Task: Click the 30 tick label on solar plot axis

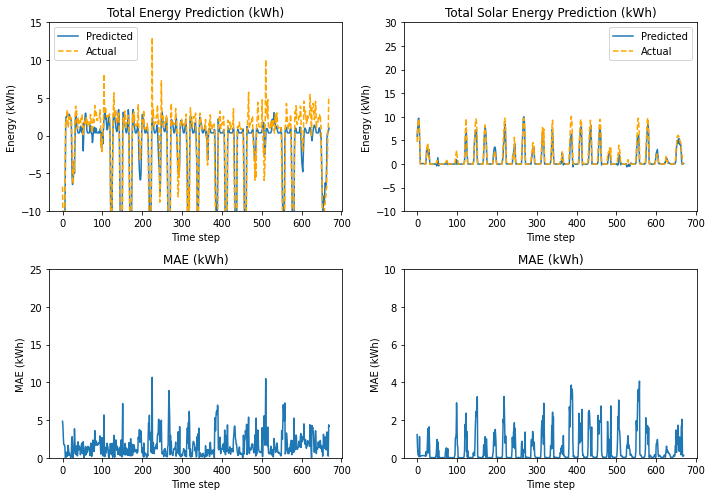Action: (391, 23)
